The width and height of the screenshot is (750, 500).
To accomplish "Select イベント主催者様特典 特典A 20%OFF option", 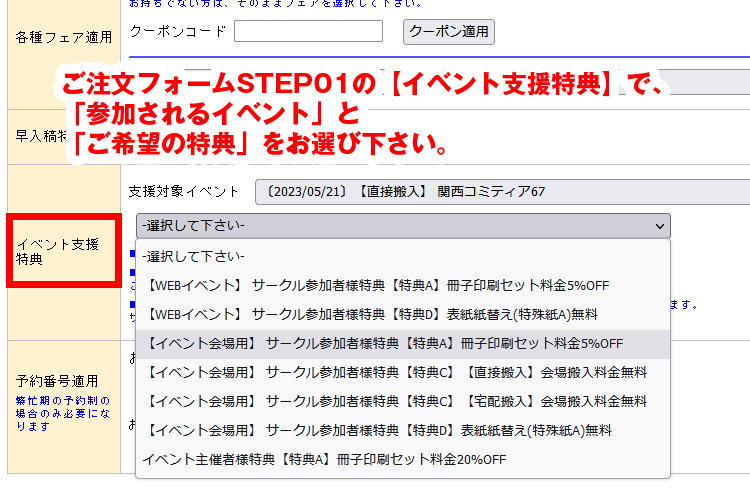I will tap(324, 459).
